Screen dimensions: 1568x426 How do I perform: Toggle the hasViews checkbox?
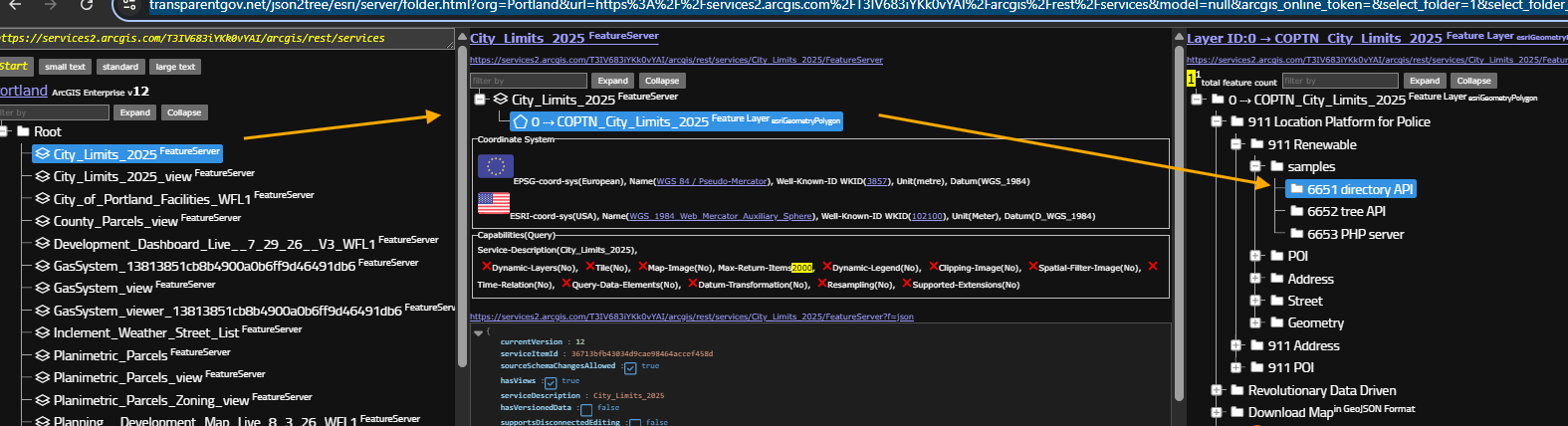(x=551, y=383)
